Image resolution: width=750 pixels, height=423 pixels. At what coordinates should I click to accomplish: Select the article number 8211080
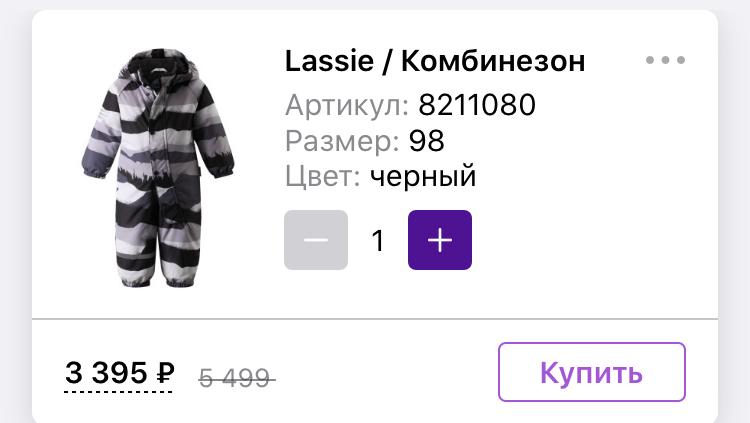click(477, 105)
